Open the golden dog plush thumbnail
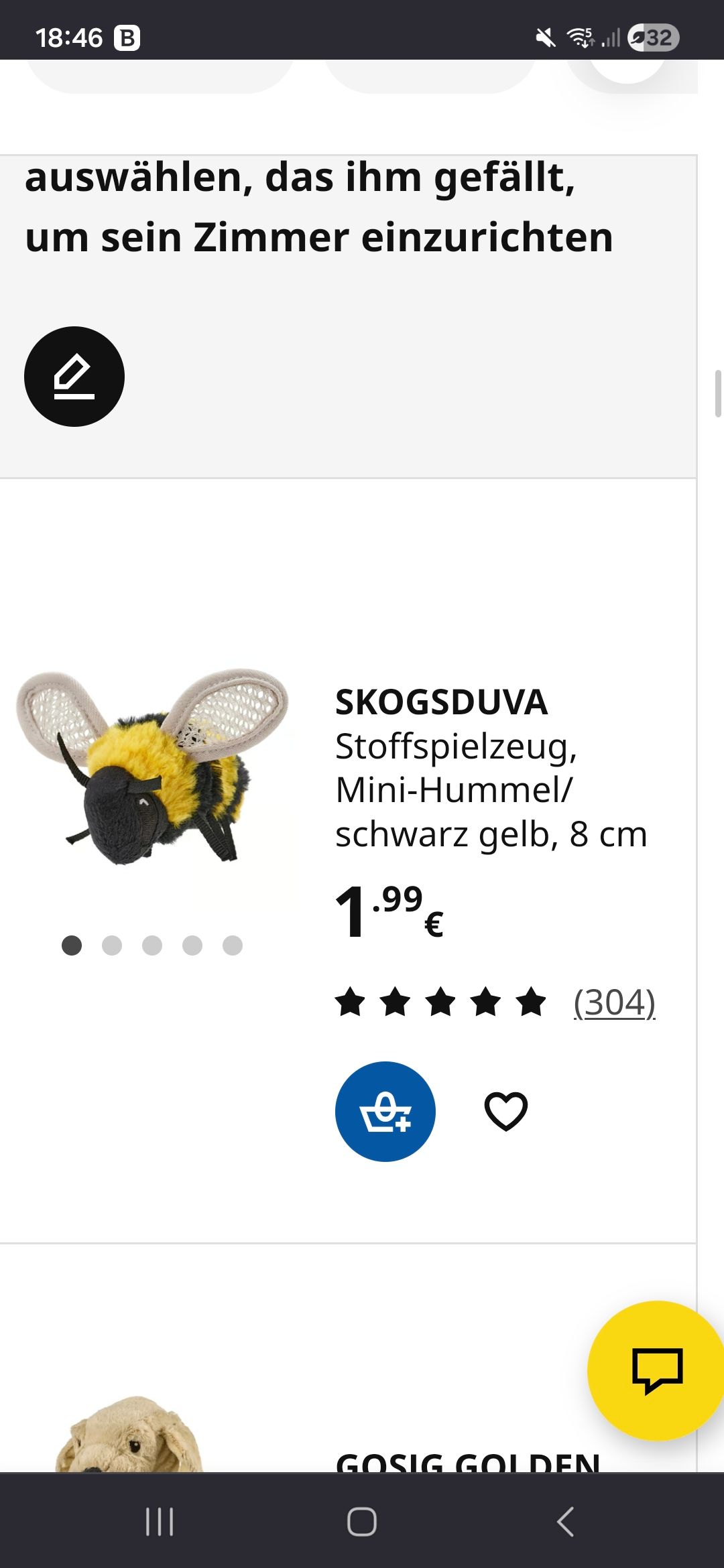The height and width of the screenshot is (1568, 724). pos(129,1435)
